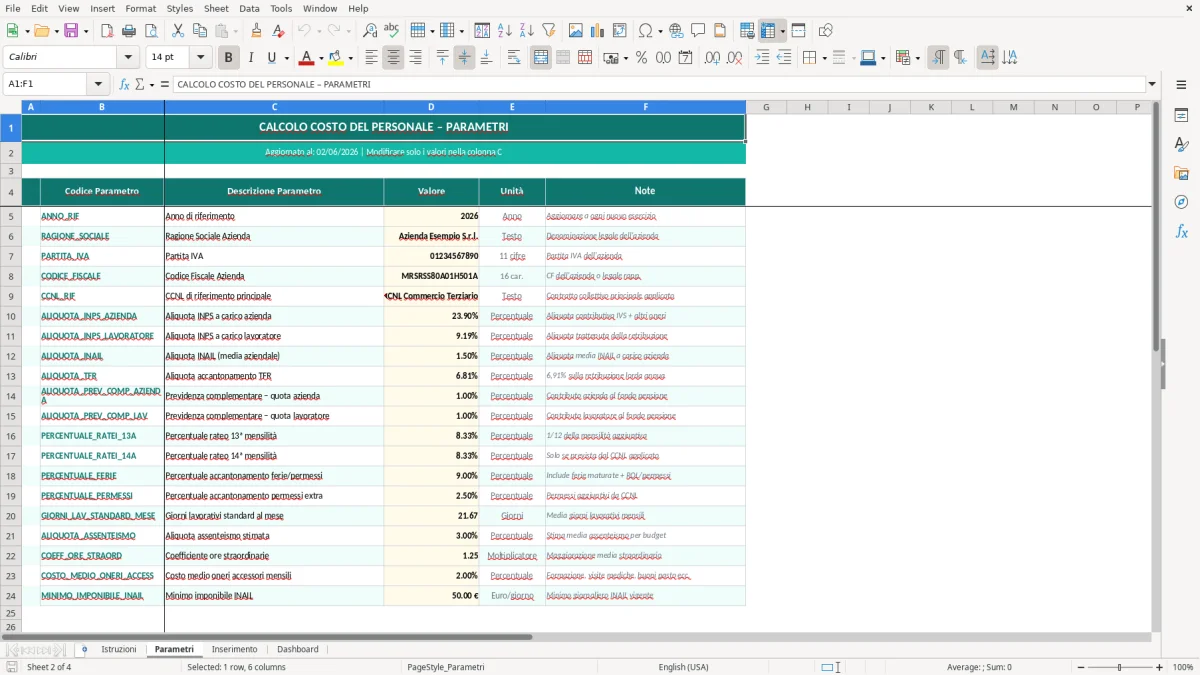Open the font name dropdown
Screen dimensions: 1200x675
127,58
